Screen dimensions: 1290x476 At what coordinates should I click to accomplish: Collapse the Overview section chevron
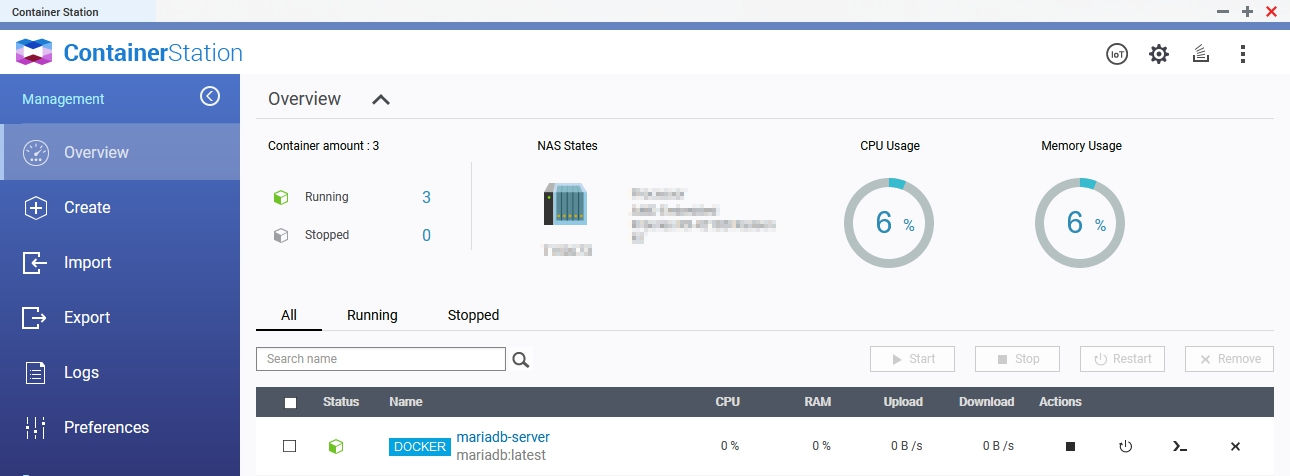(381, 99)
